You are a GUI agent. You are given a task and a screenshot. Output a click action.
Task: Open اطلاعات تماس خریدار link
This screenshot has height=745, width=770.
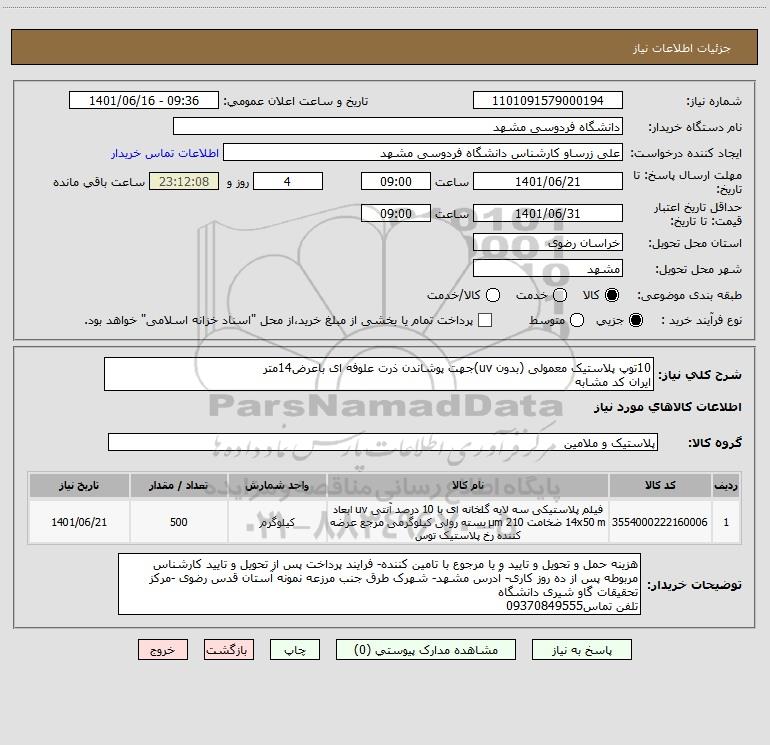click(165, 153)
